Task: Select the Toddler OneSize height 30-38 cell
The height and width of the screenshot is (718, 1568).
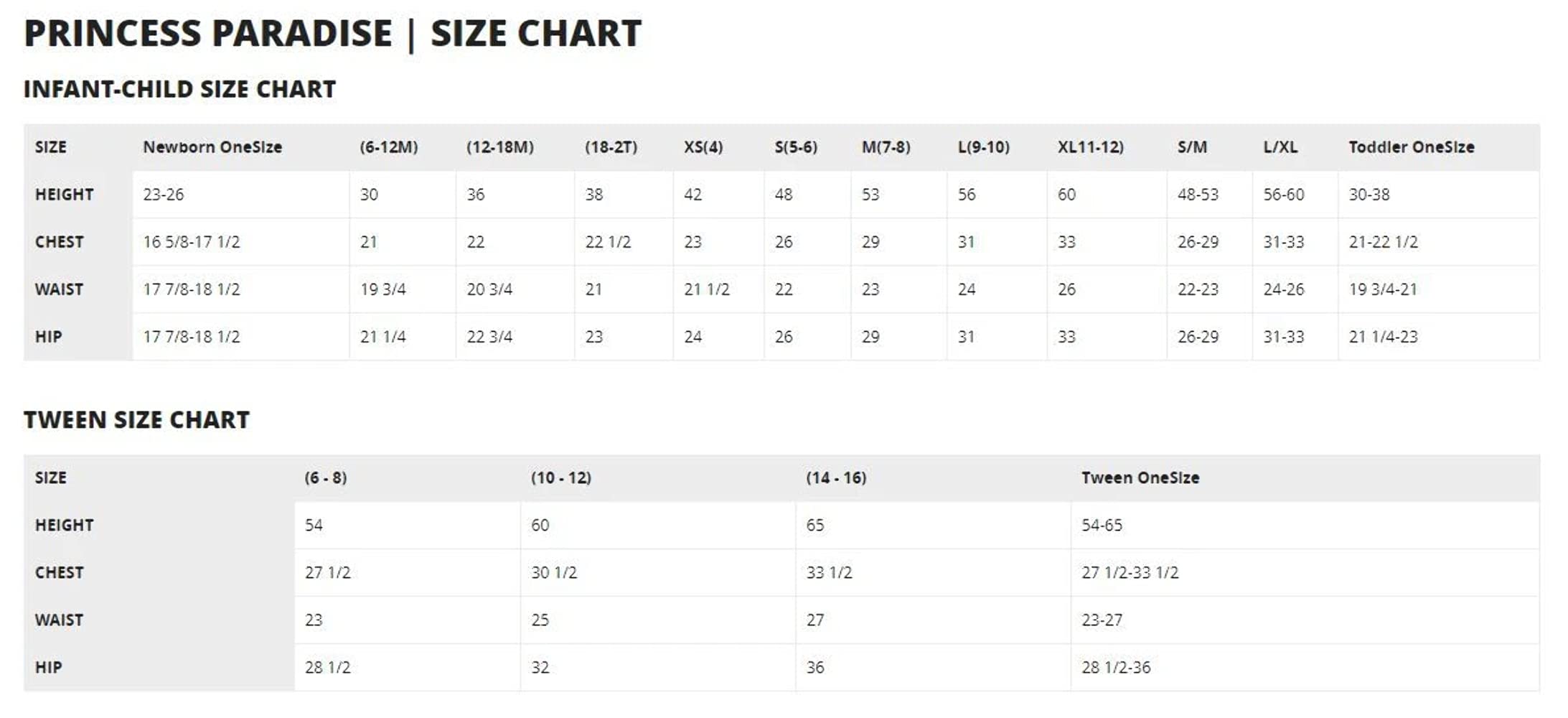Action: pyautogui.click(x=1369, y=195)
